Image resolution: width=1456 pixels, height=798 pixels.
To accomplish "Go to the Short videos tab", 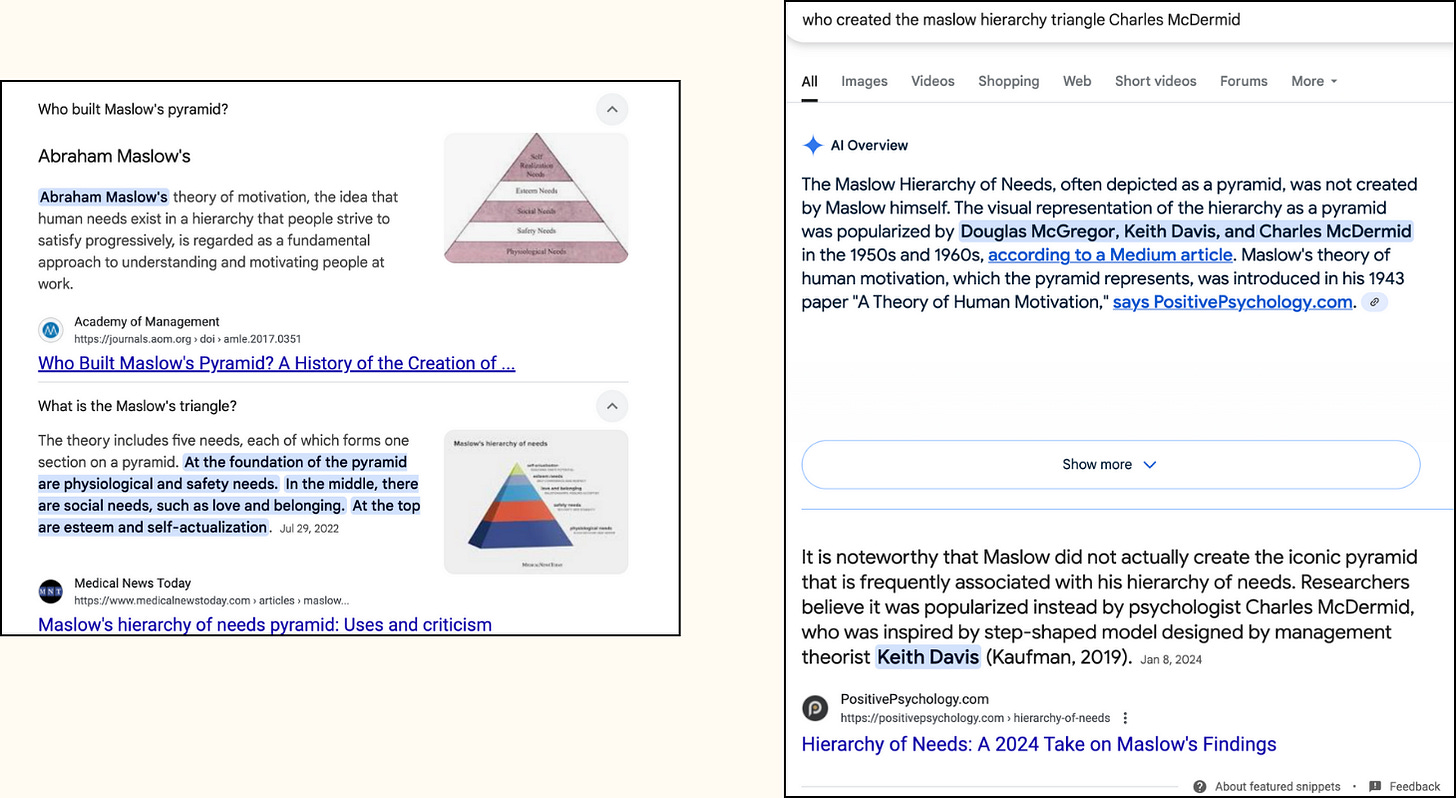I will click(x=1155, y=81).
